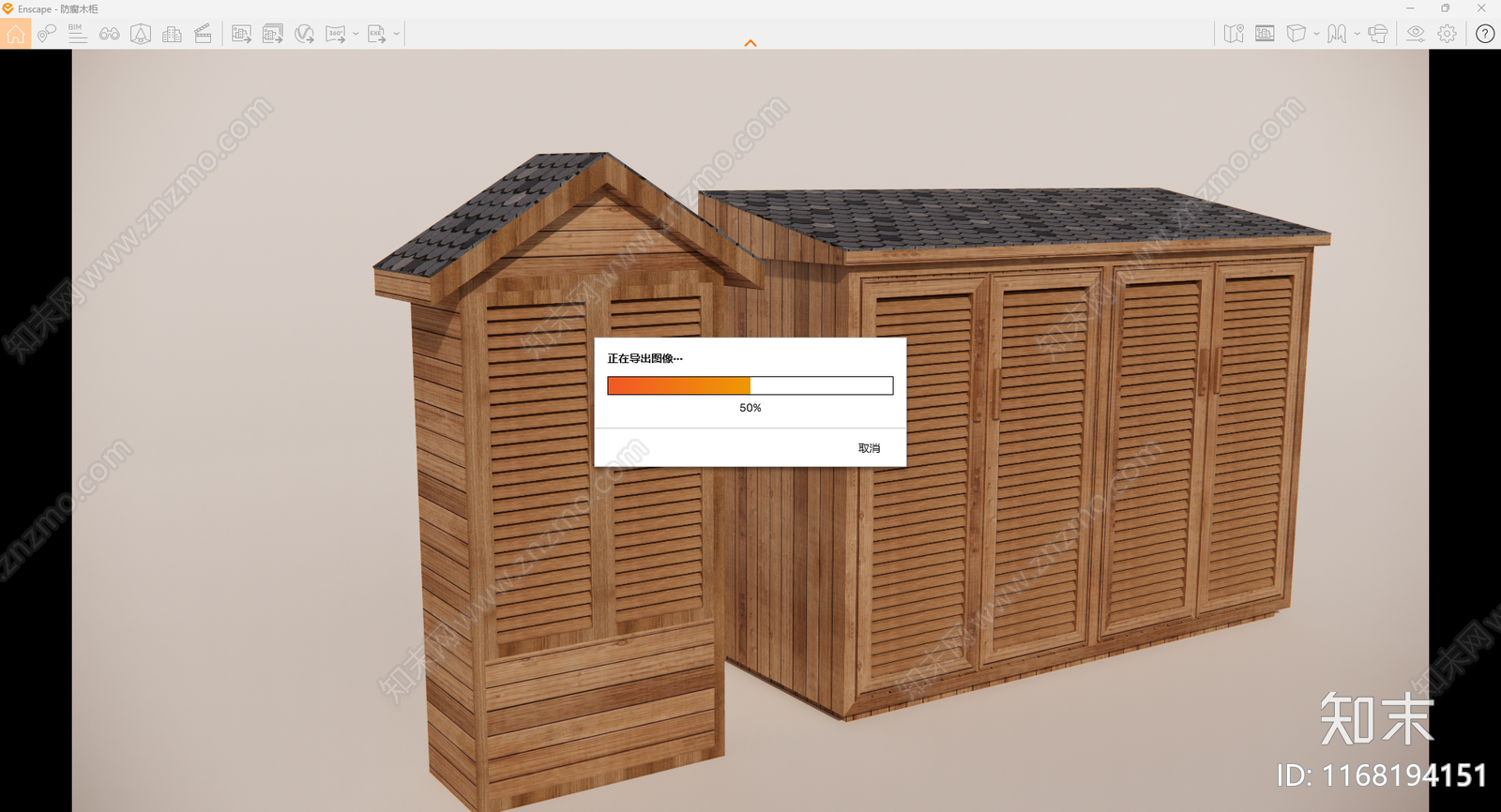Image resolution: width=1501 pixels, height=812 pixels.
Task: Open the Help question mark icon
Action: point(1485,34)
